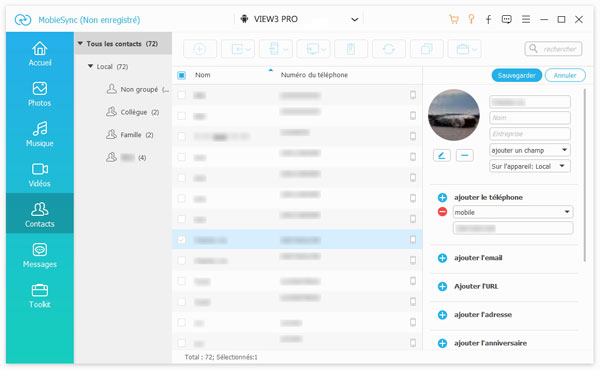The width and height of the screenshot is (600, 370).
Task: Remove the mobile phone entry with red minus
Action: [x=442, y=212]
